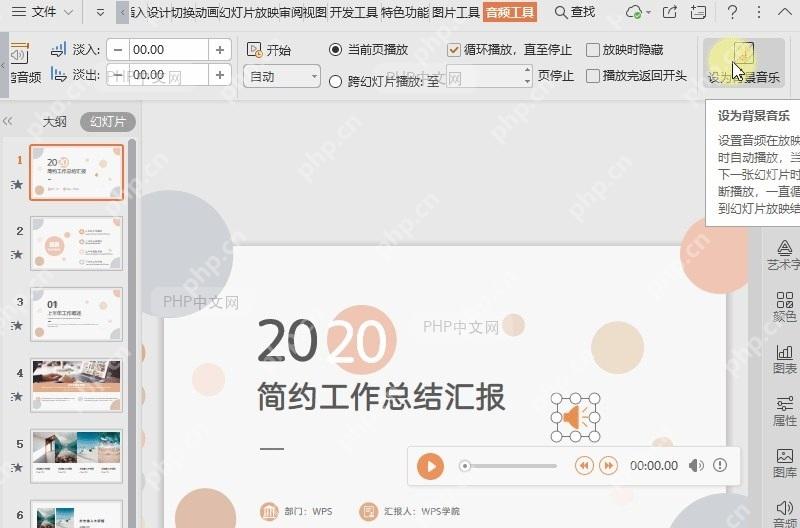Select the 当前页播放 radio button
800x528 pixels.
[x=335, y=49]
